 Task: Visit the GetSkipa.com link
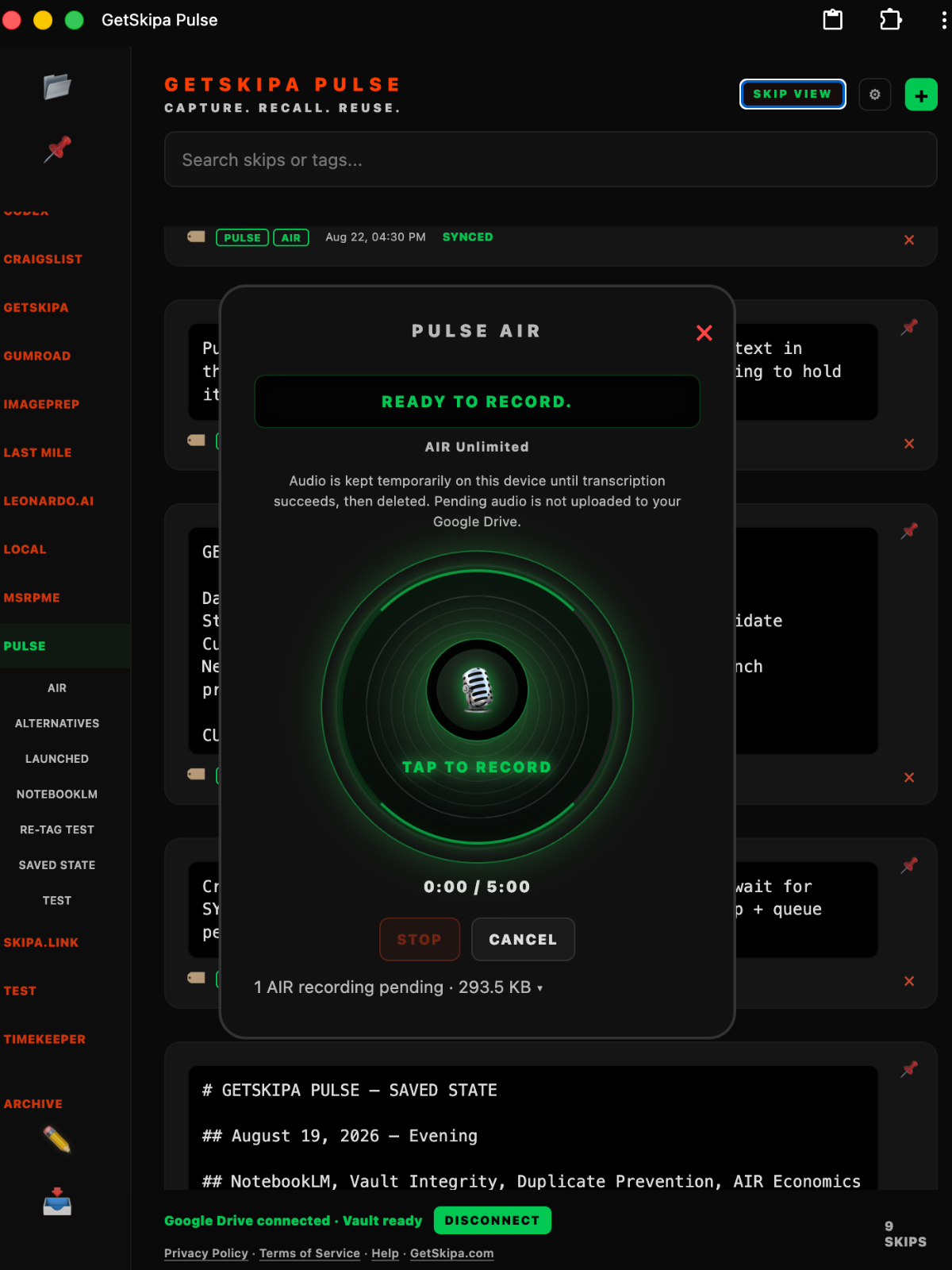click(x=451, y=1253)
